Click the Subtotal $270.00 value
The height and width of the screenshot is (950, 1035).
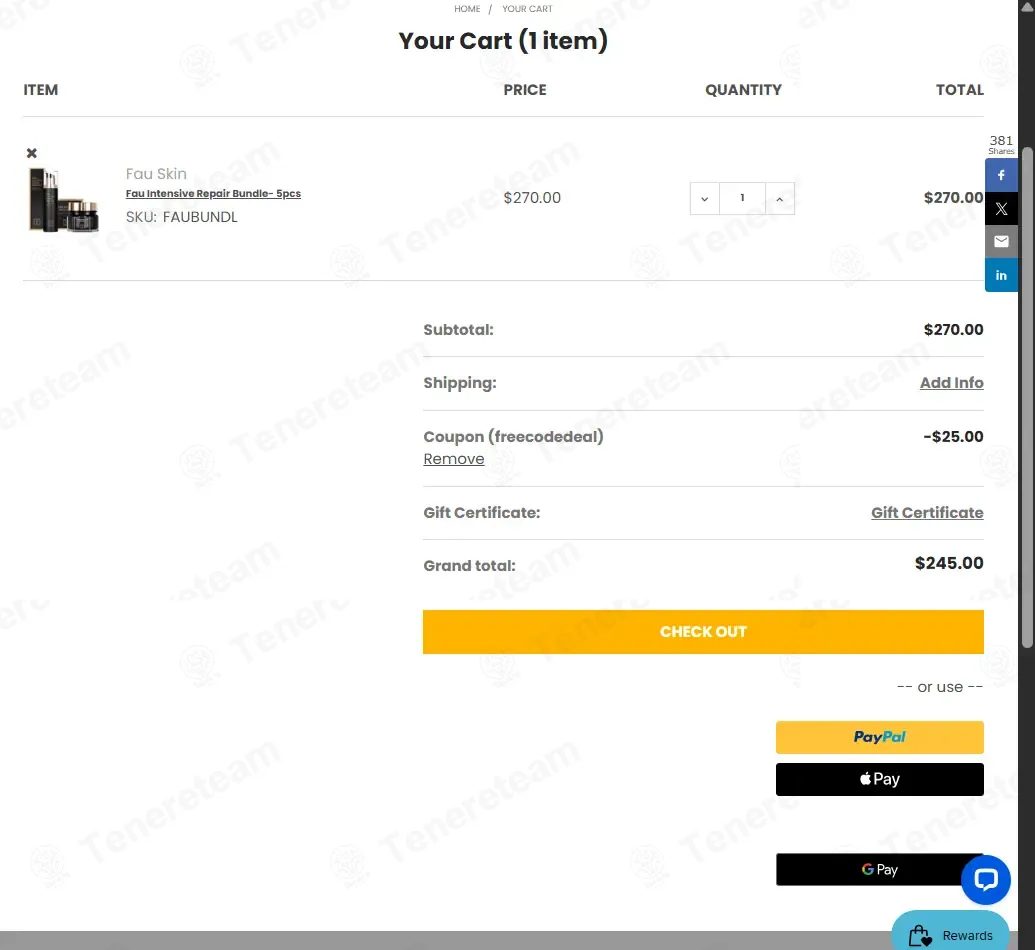953,329
